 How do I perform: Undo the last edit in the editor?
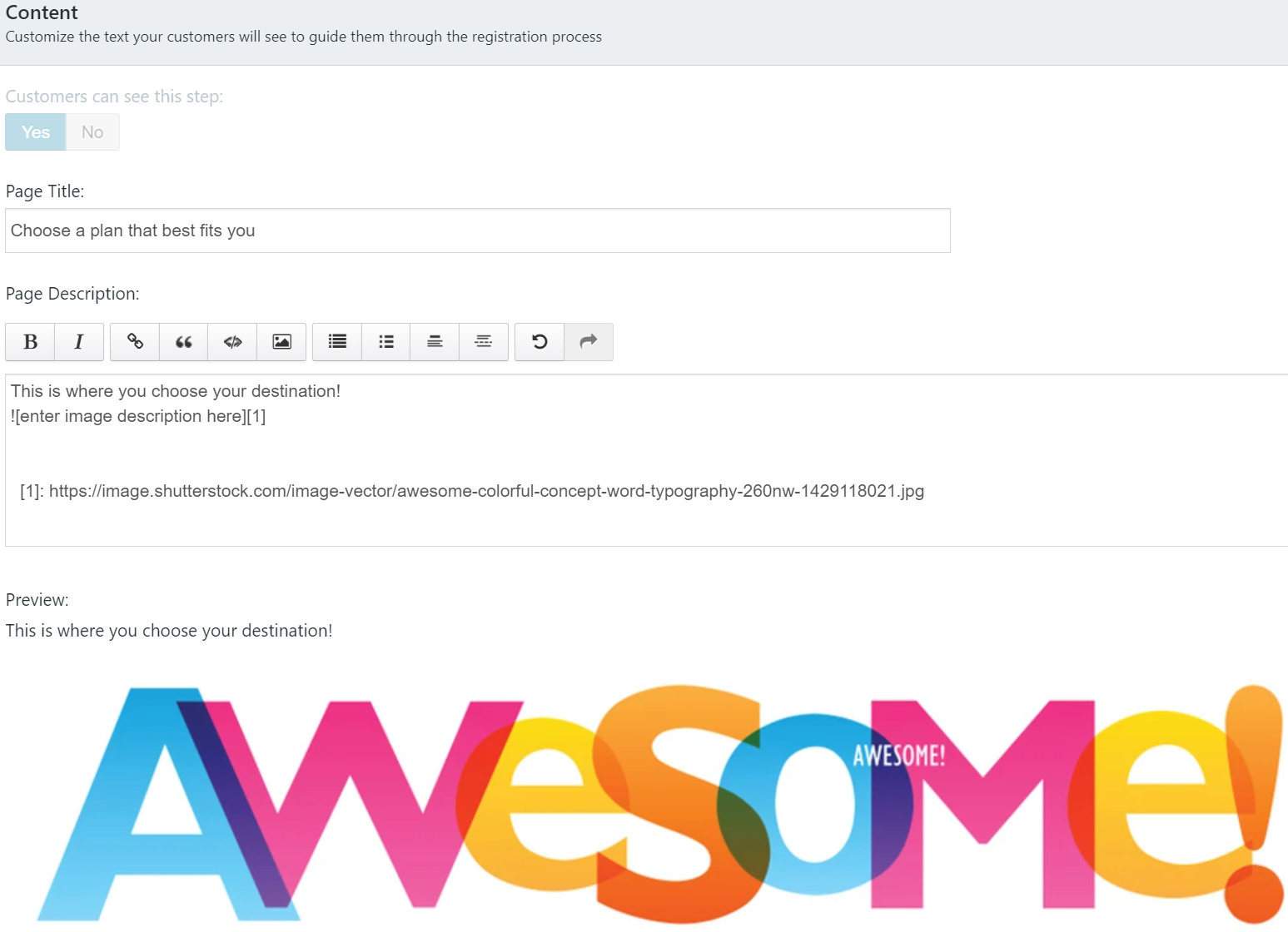pyautogui.click(x=540, y=342)
